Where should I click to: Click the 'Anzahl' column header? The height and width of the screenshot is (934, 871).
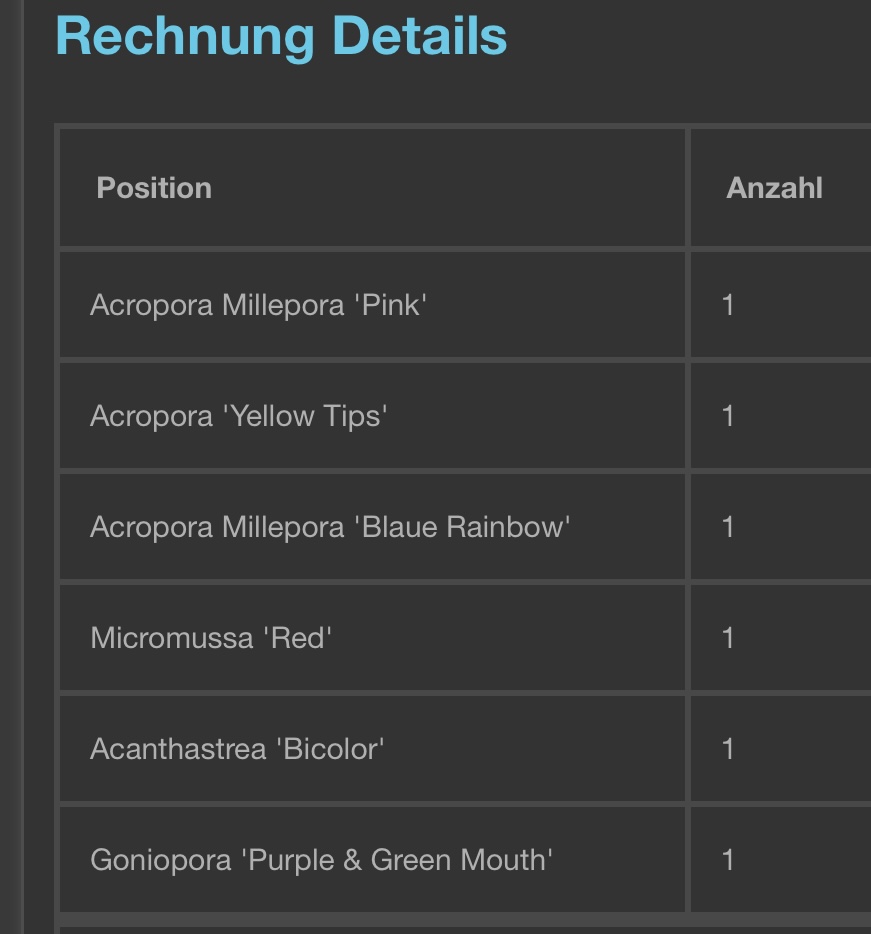click(774, 188)
